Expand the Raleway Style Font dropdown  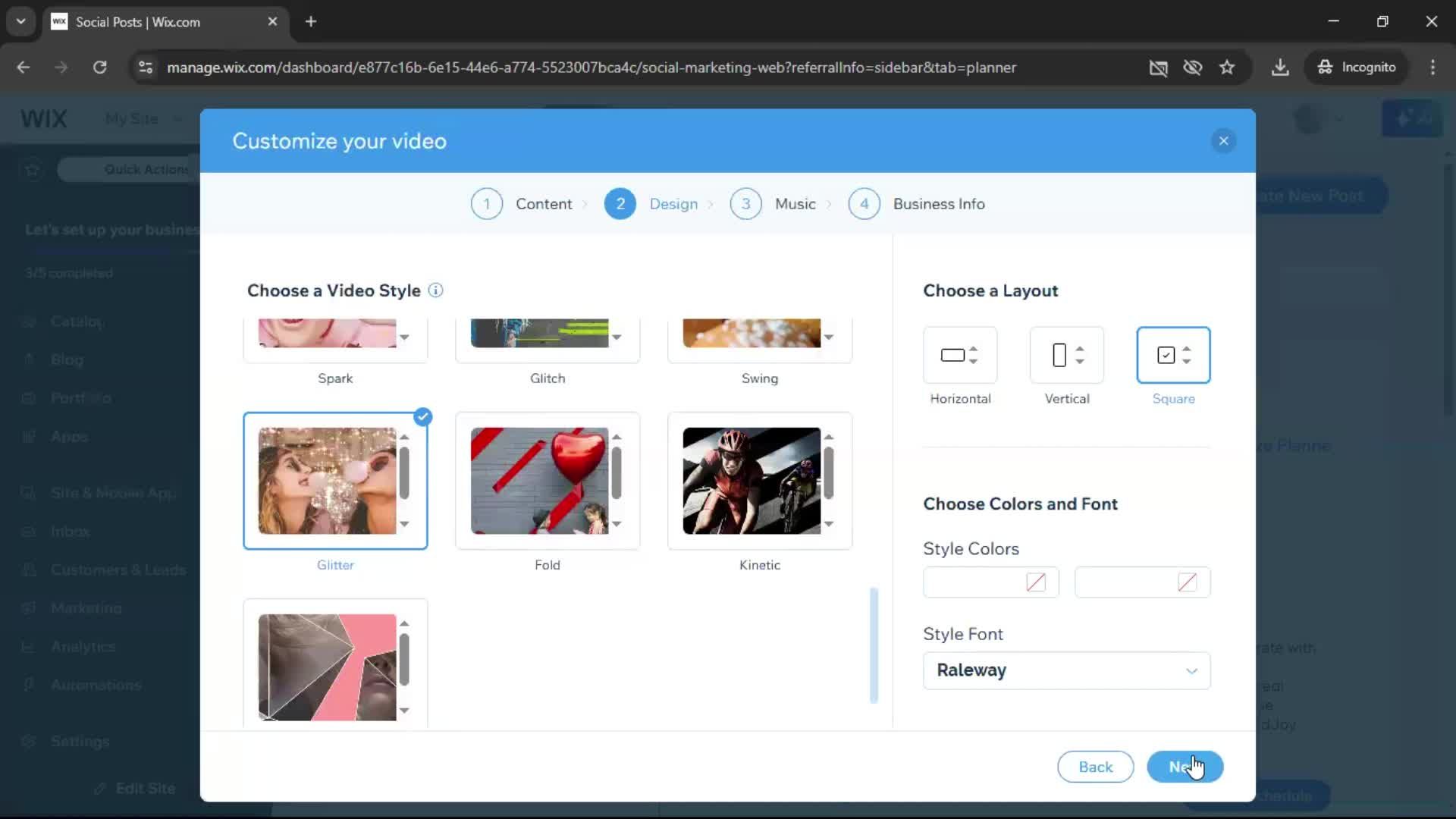tap(1067, 670)
